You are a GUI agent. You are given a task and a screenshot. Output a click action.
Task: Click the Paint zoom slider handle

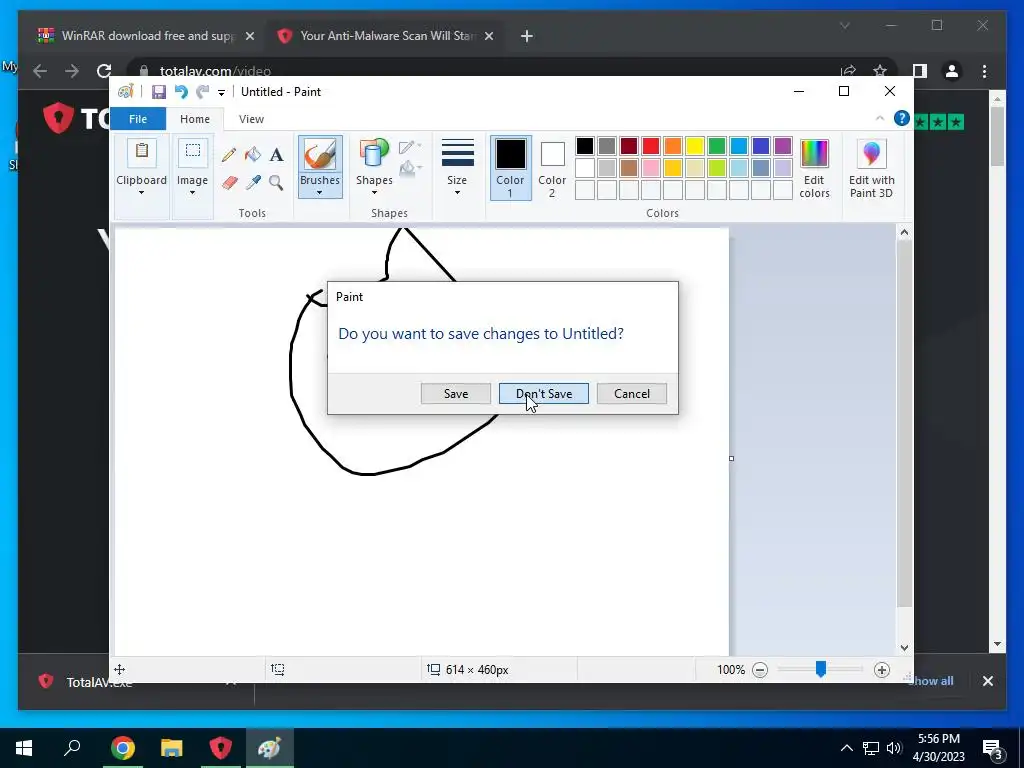pos(821,669)
